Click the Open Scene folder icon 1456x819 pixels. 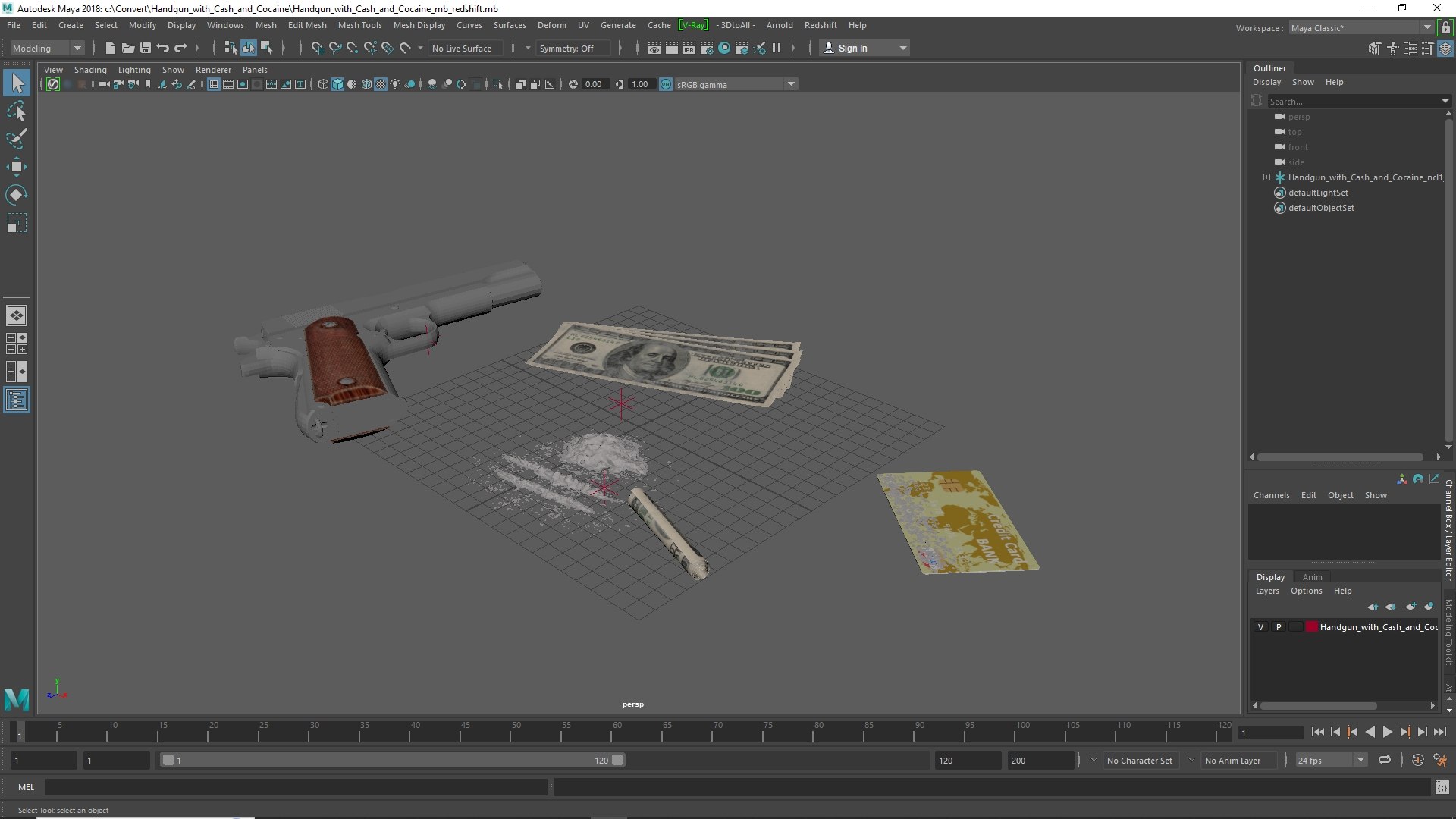click(x=128, y=48)
